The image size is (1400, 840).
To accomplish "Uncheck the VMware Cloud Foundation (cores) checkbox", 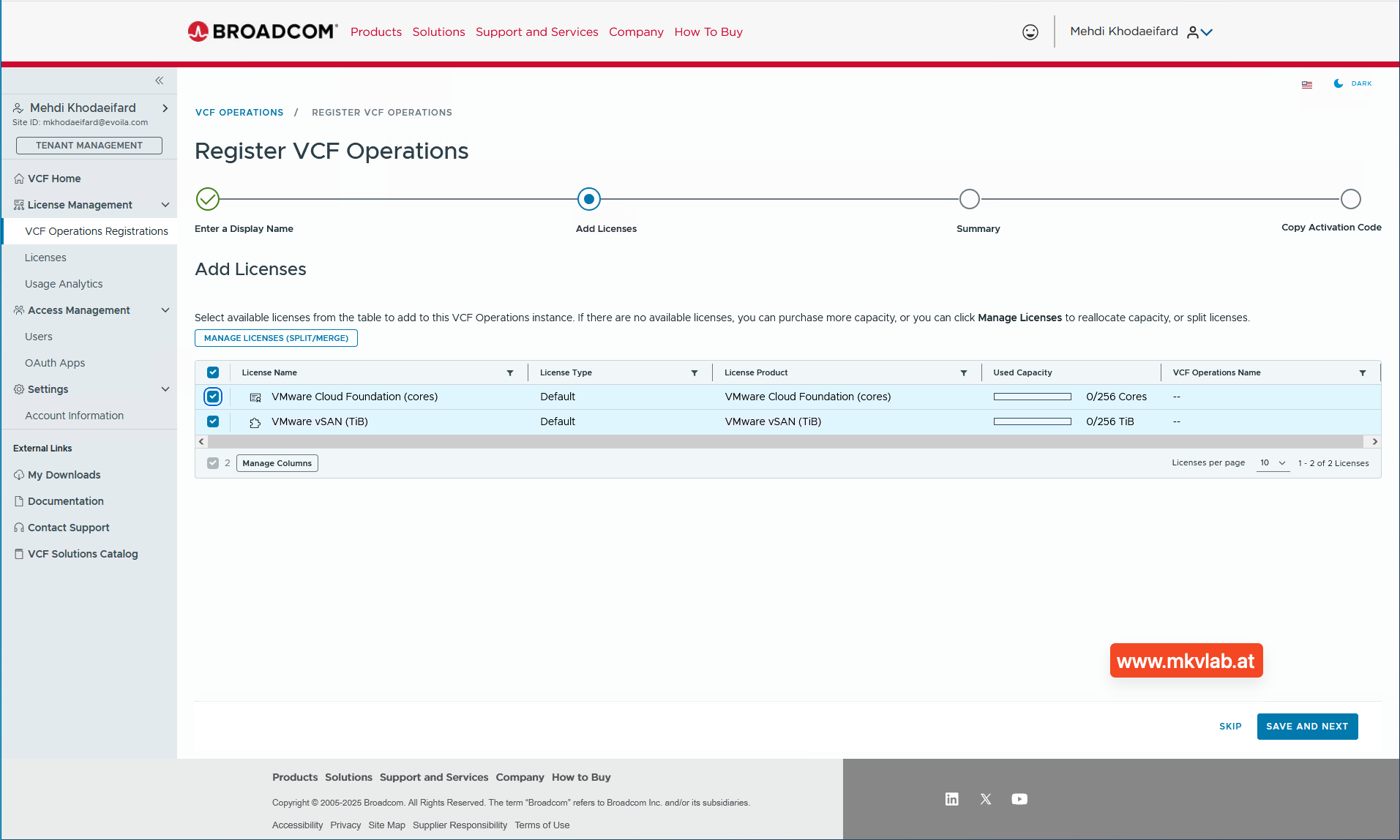I will (213, 397).
